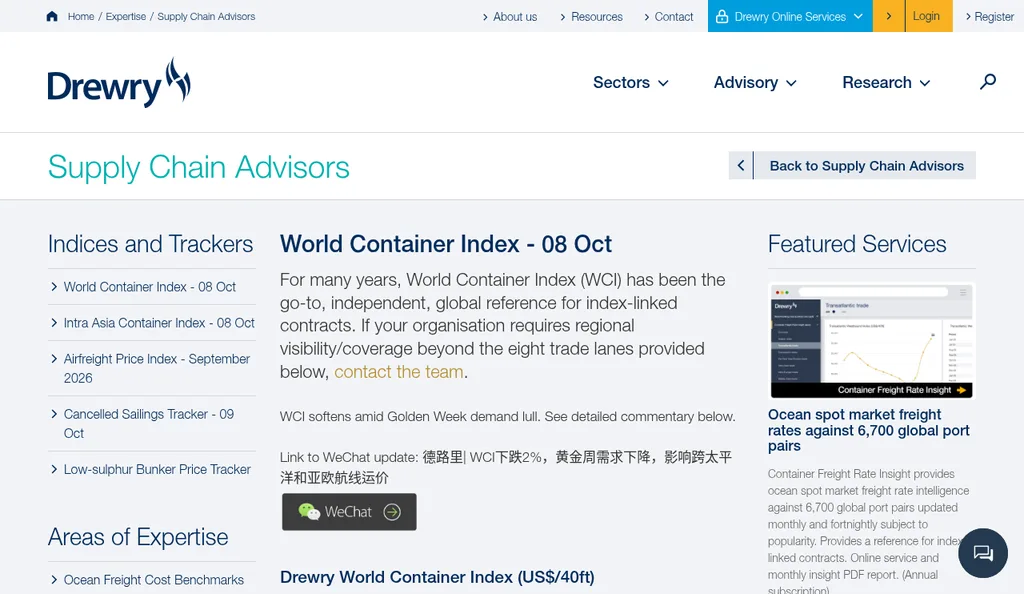Open the live chat bubble icon
Viewport: 1024px width, 594px height.
pyautogui.click(x=983, y=553)
